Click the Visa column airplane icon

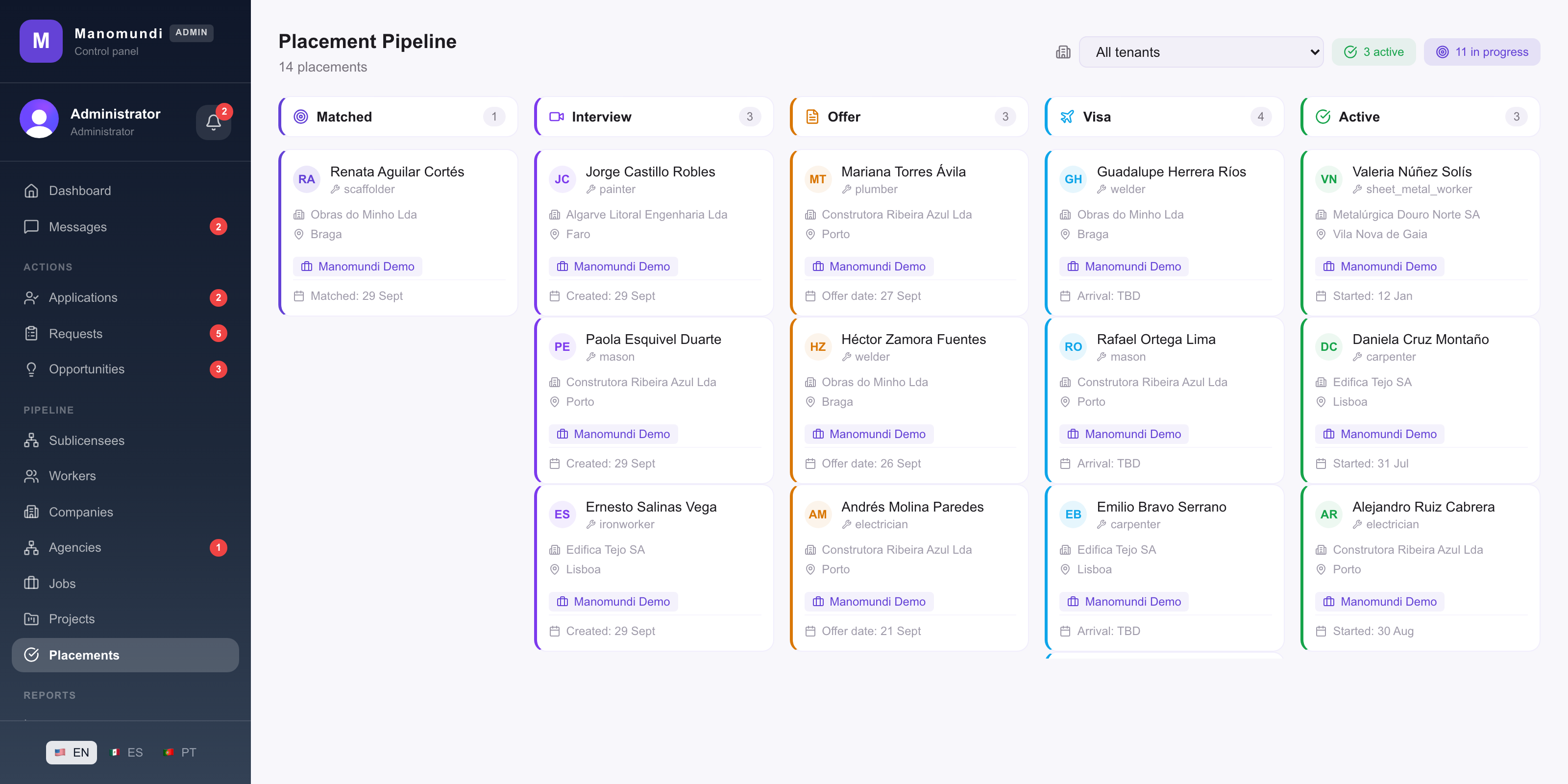(1067, 117)
